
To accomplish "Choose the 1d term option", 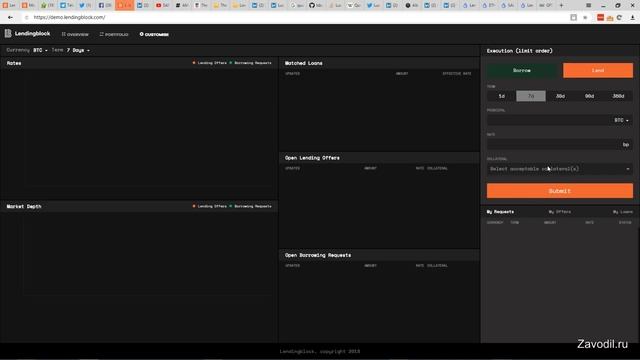I will pos(502,96).
